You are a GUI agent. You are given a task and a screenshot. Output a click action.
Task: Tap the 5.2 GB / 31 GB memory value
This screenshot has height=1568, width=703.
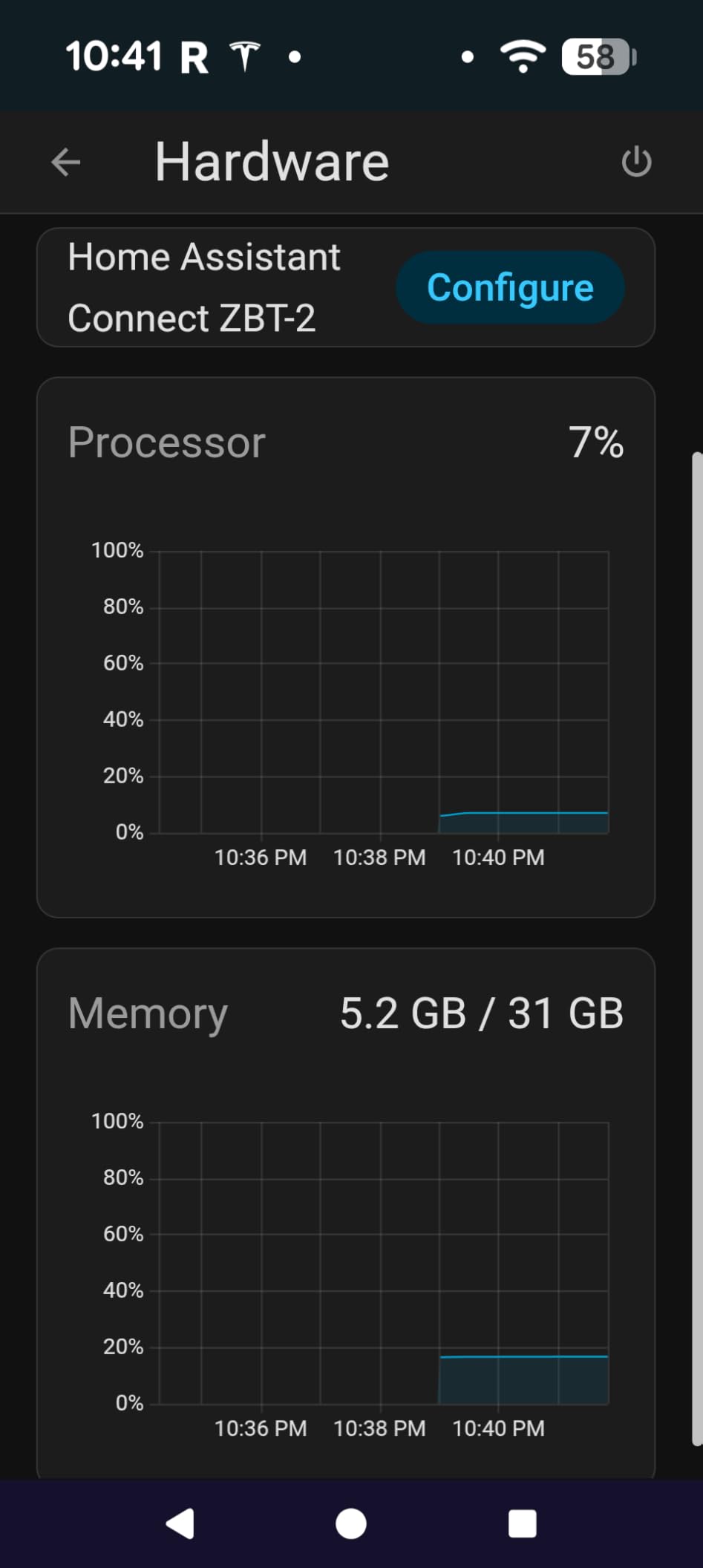pos(481,1013)
